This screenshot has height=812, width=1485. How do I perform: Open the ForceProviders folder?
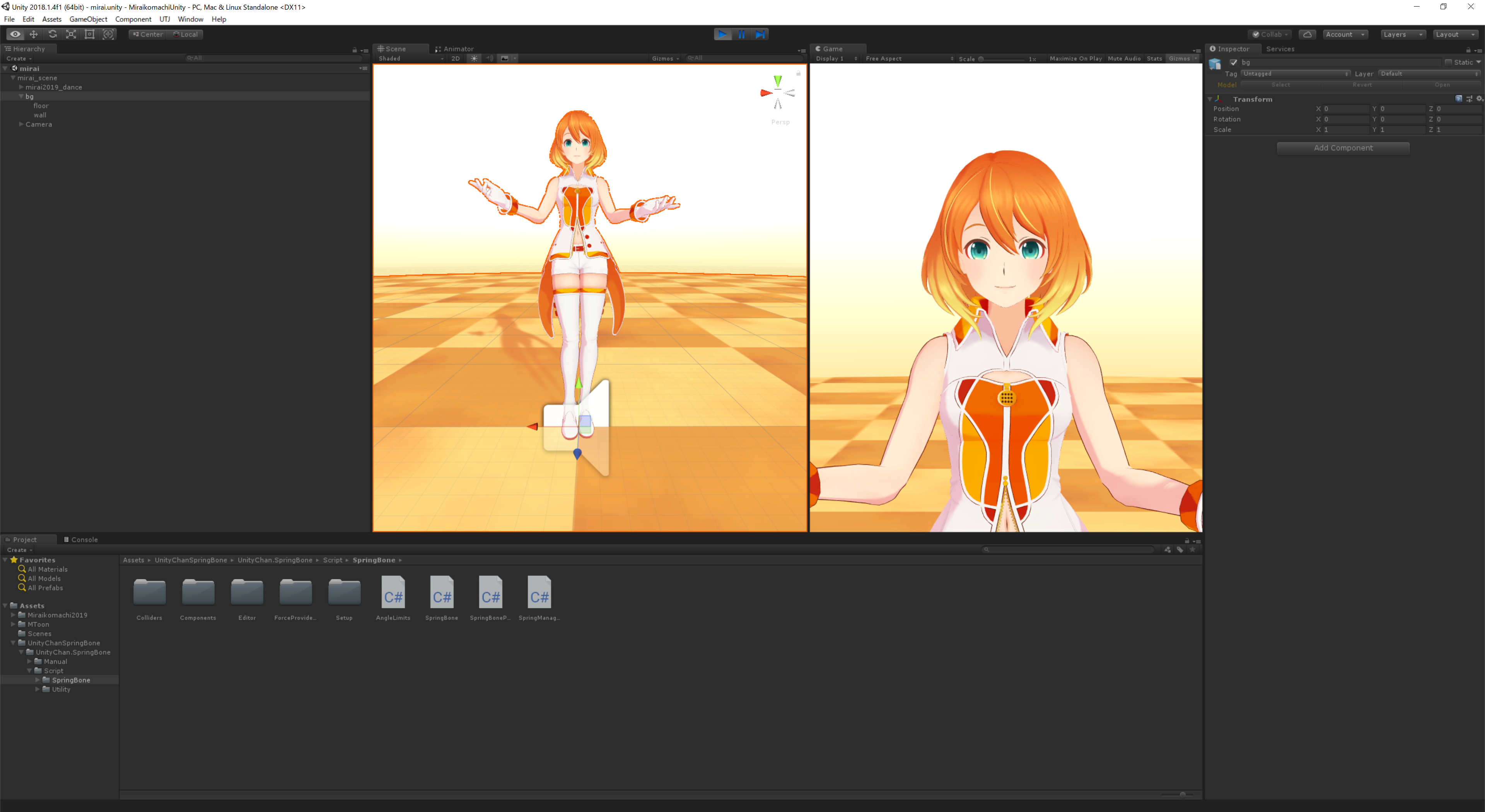pyautogui.click(x=295, y=598)
